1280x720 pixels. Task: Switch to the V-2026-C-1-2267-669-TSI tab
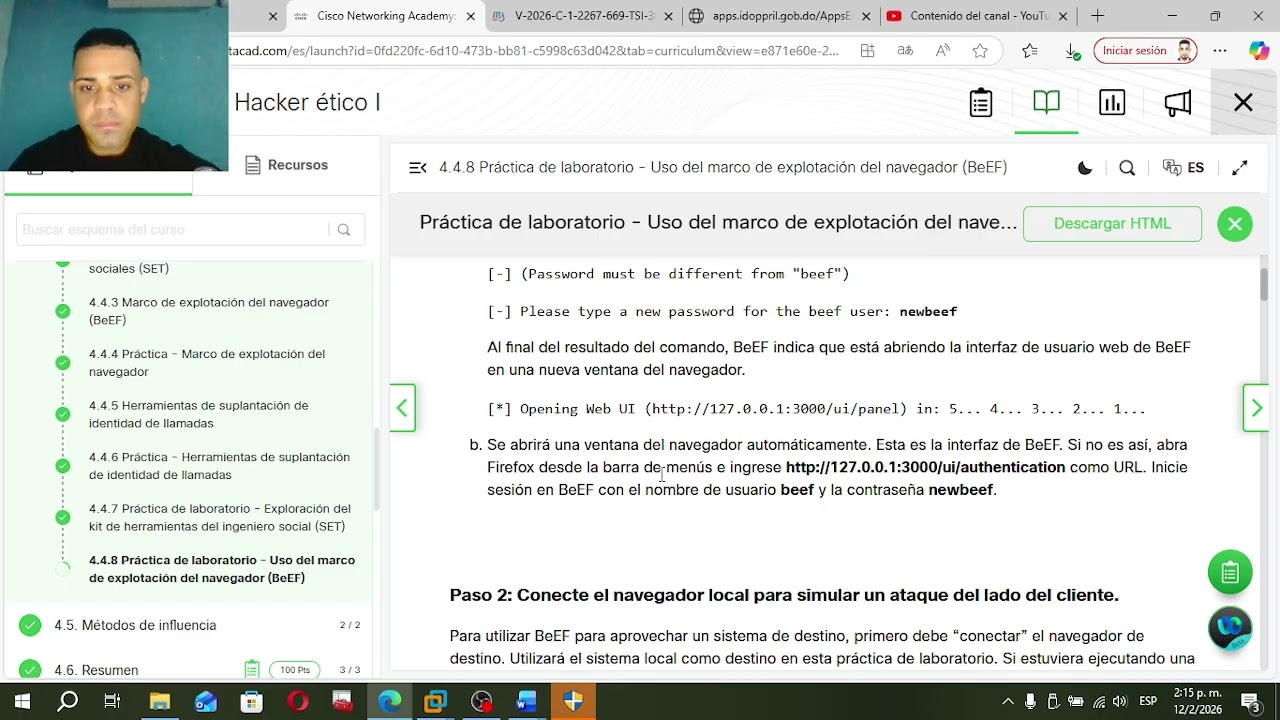pos(583,16)
